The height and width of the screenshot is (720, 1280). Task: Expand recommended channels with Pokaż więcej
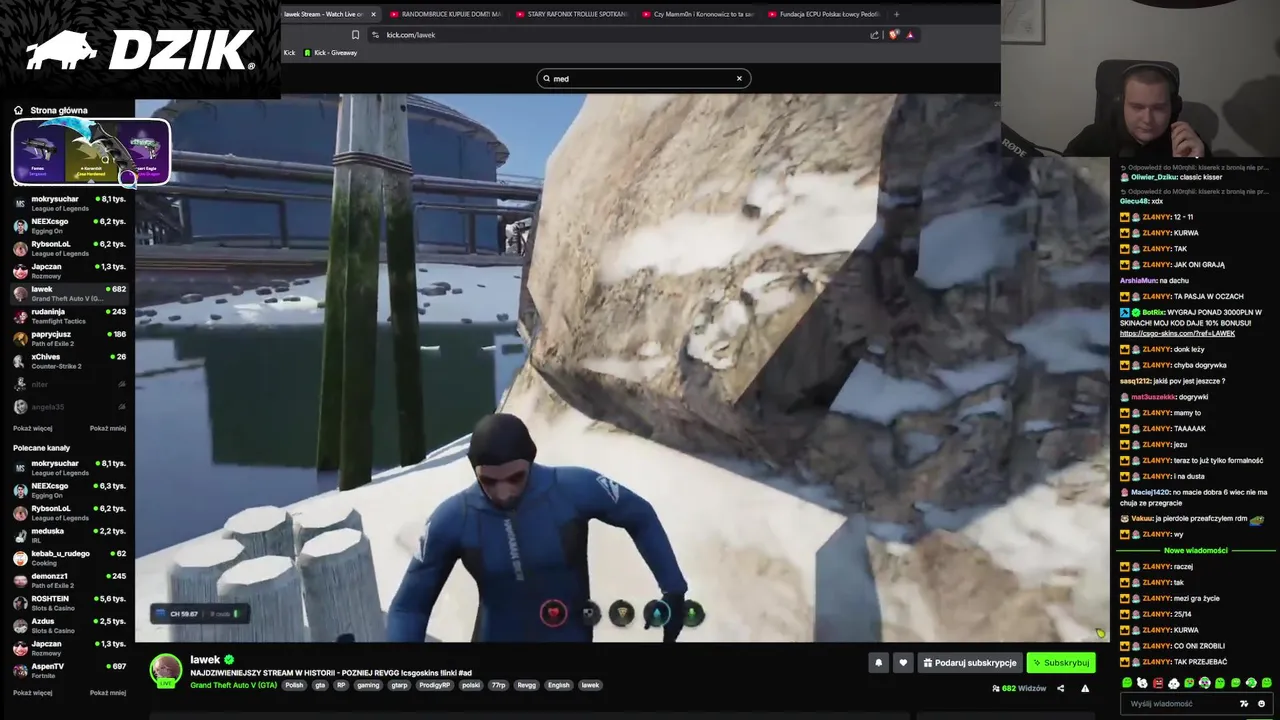pos(32,692)
